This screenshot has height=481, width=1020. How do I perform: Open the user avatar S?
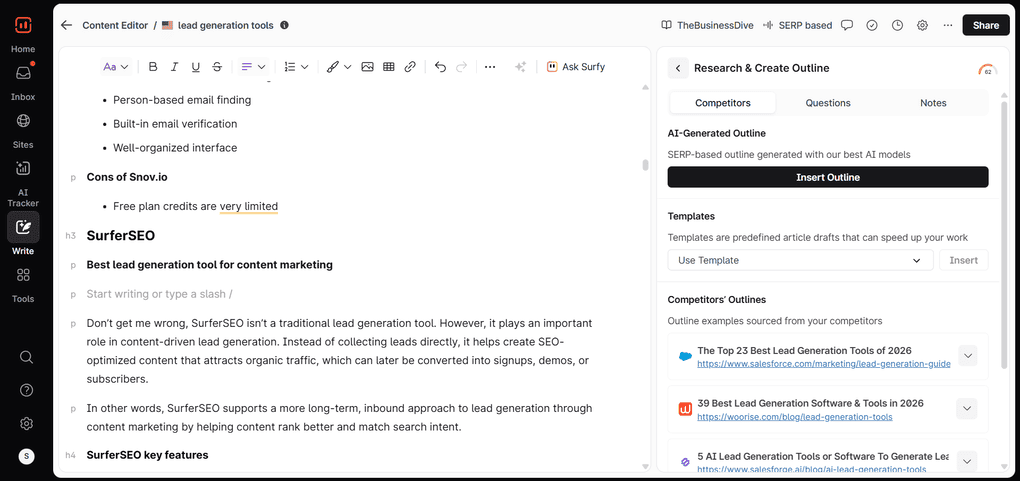[26, 456]
